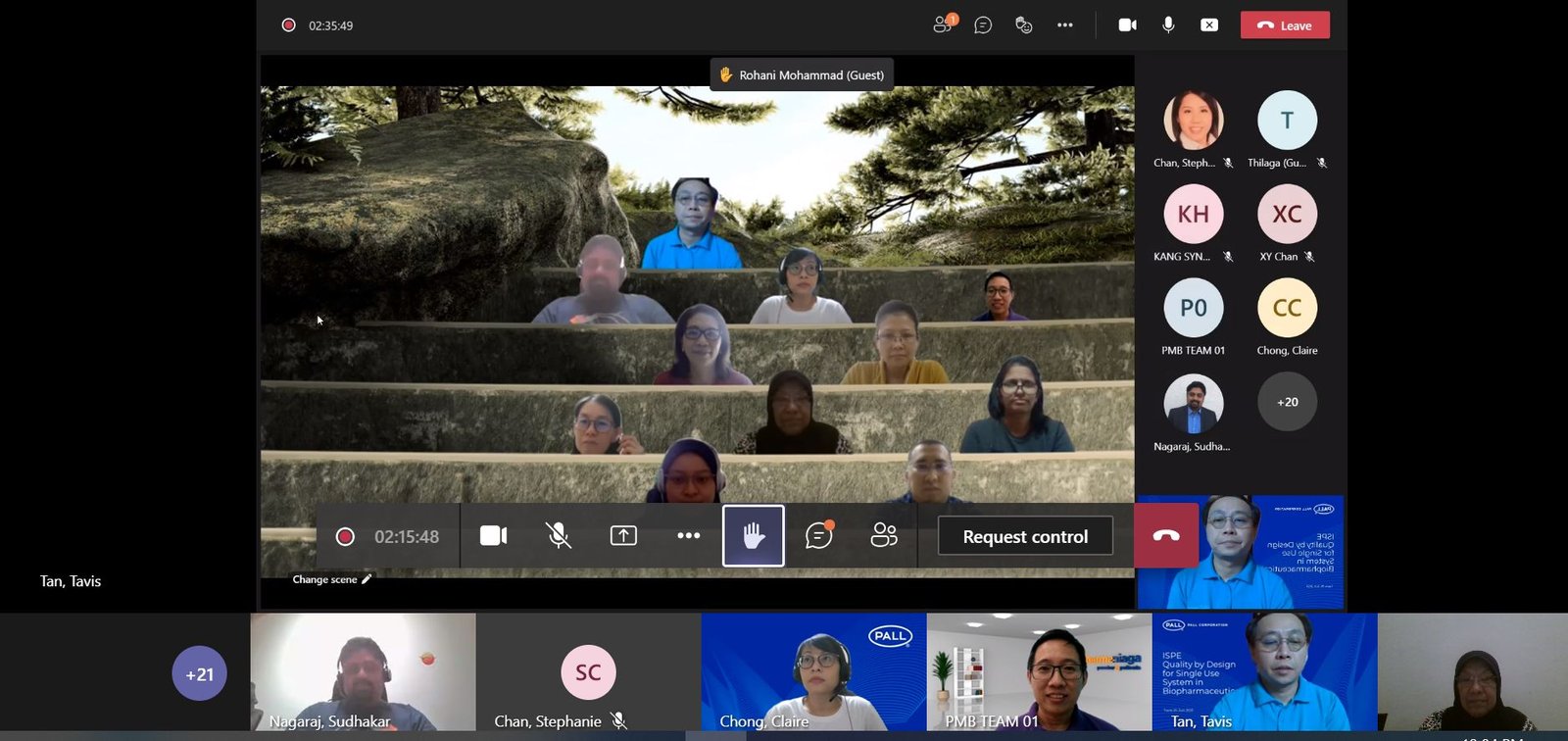Show the people icon in shared toolbar
Viewport: 1568px width, 741px height.
(883, 536)
